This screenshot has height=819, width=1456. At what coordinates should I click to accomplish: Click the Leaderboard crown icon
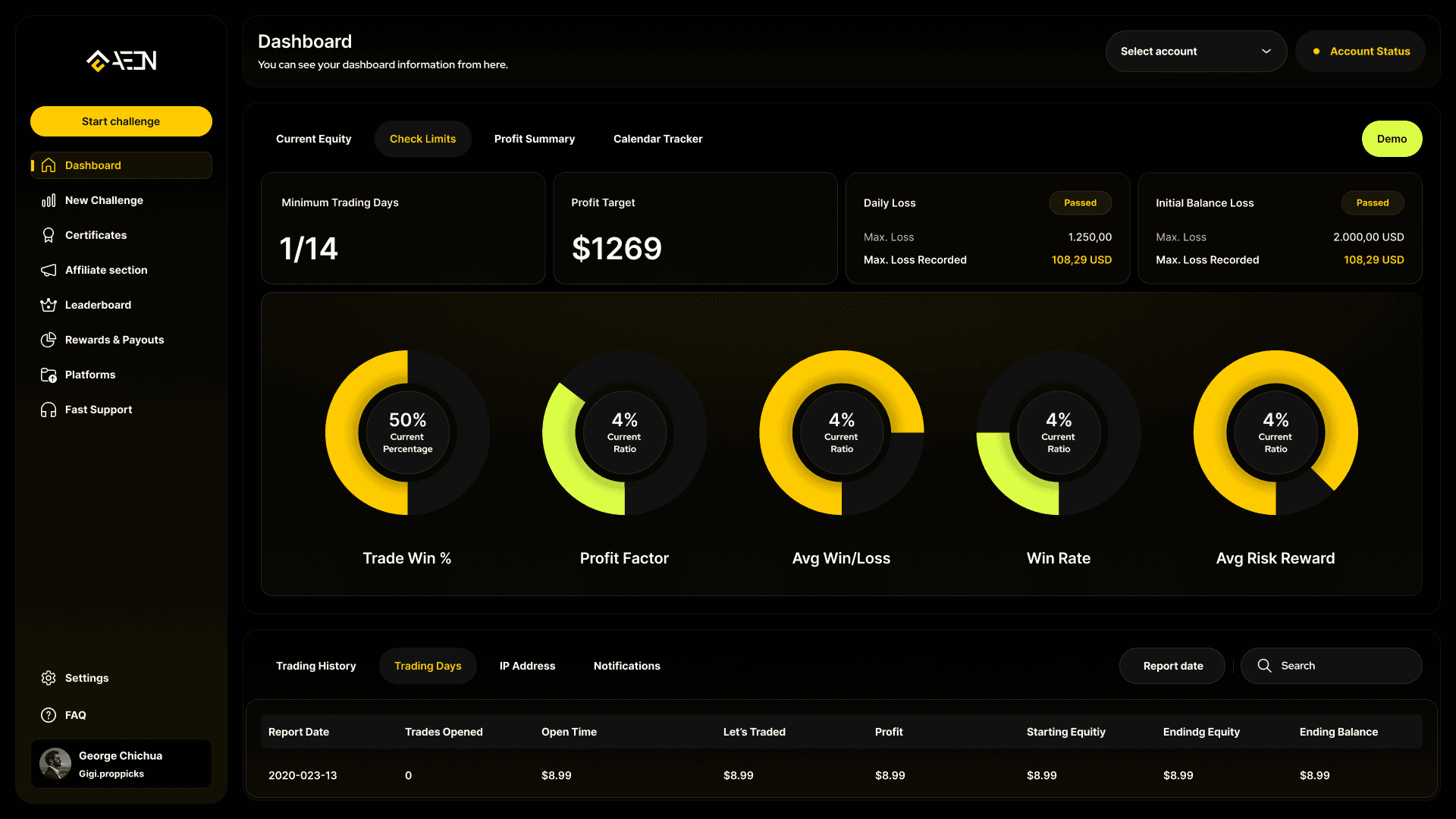(49, 305)
